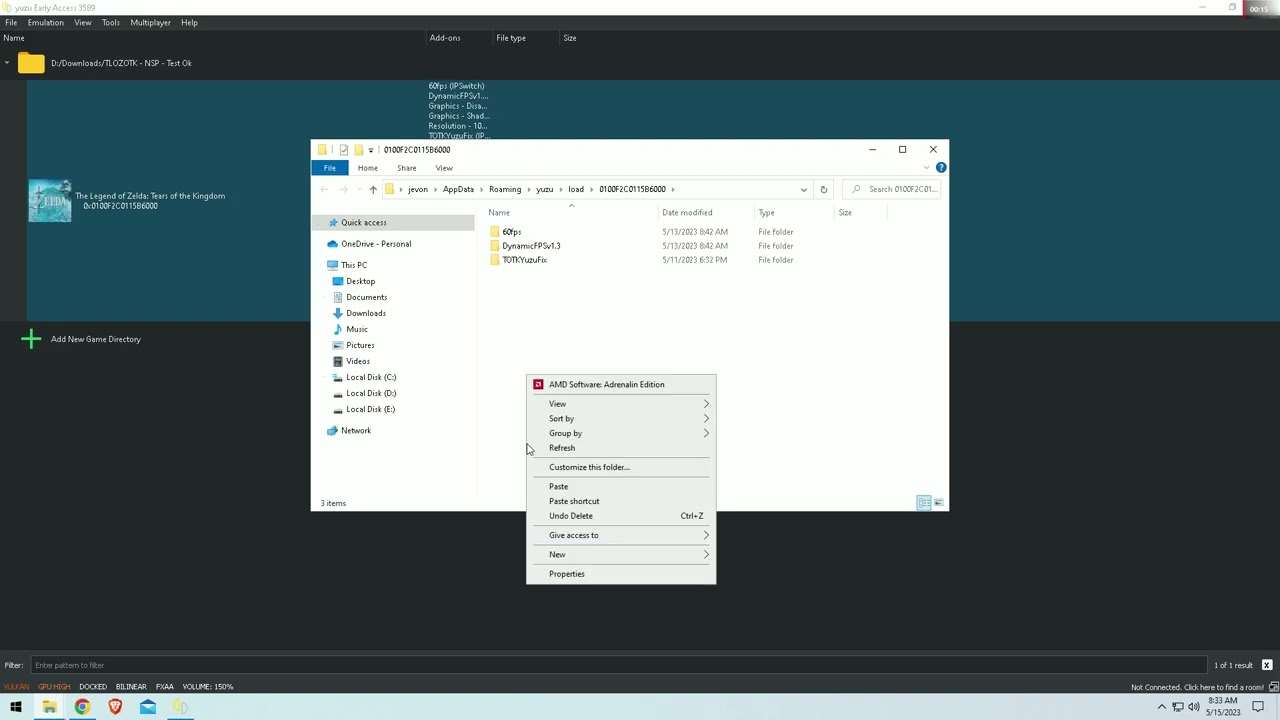Image resolution: width=1280 pixels, height=720 pixels.
Task: Switch to Explorer's View ribbon tab
Action: (x=444, y=168)
